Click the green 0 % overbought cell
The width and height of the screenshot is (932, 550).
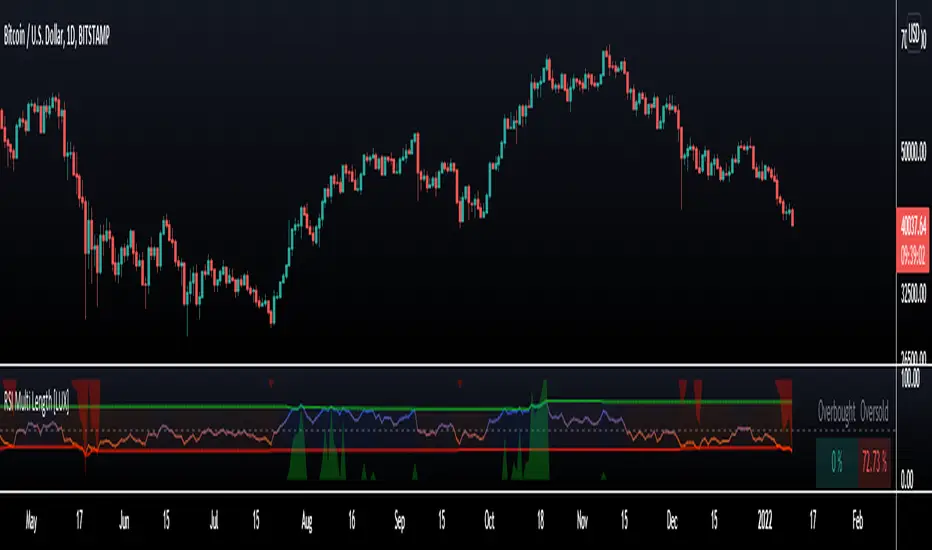coord(837,463)
